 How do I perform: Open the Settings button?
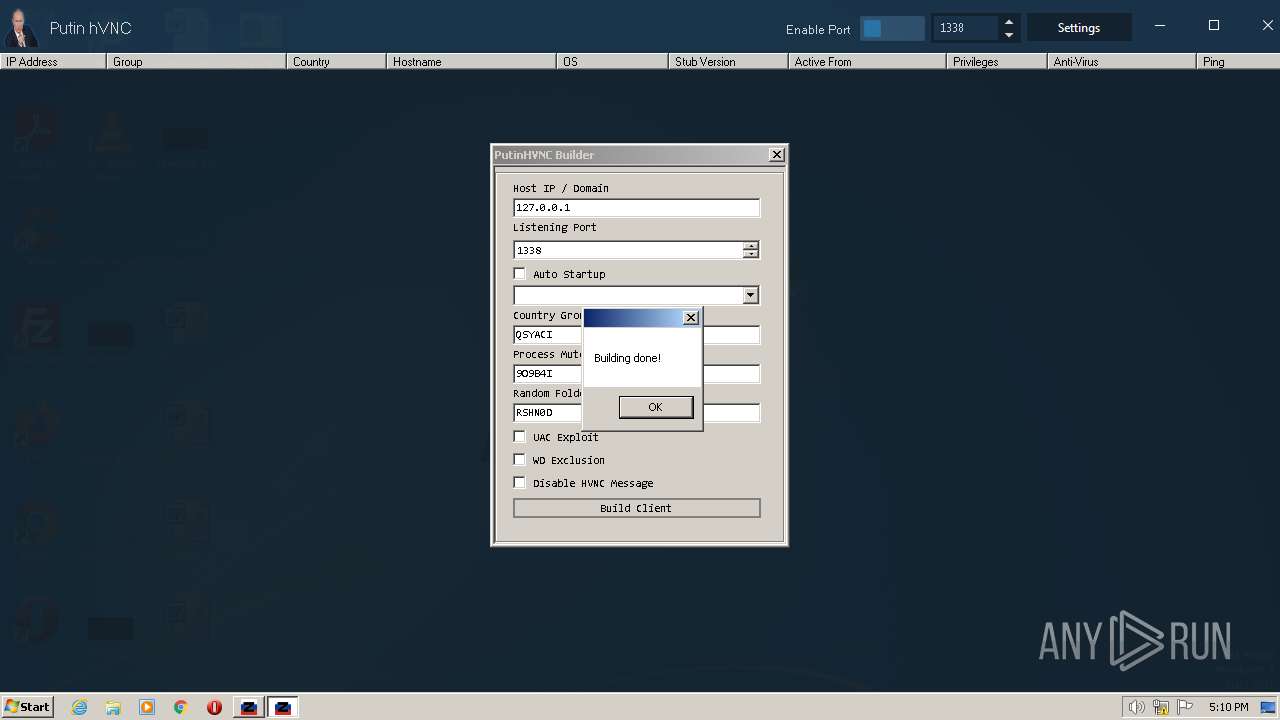pos(1079,28)
